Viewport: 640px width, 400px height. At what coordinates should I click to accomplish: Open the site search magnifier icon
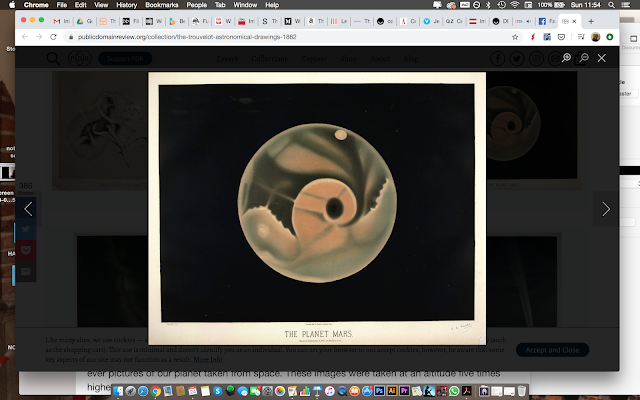[53, 58]
